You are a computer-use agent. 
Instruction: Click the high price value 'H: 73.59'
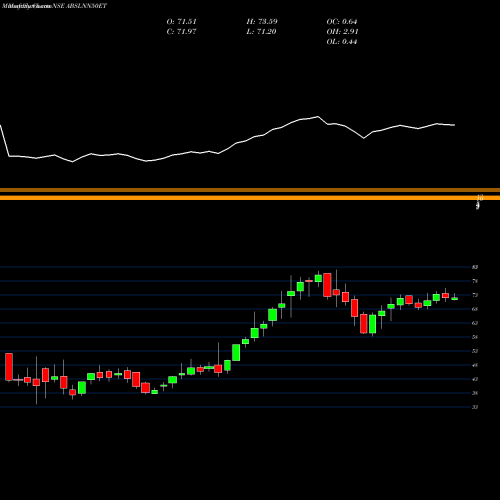point(262,22)
